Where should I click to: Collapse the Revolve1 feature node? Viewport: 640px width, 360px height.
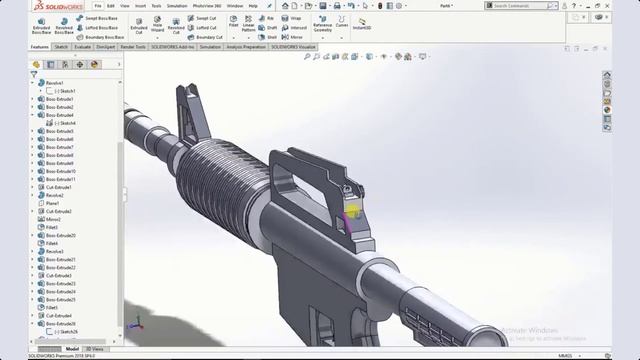33,83
